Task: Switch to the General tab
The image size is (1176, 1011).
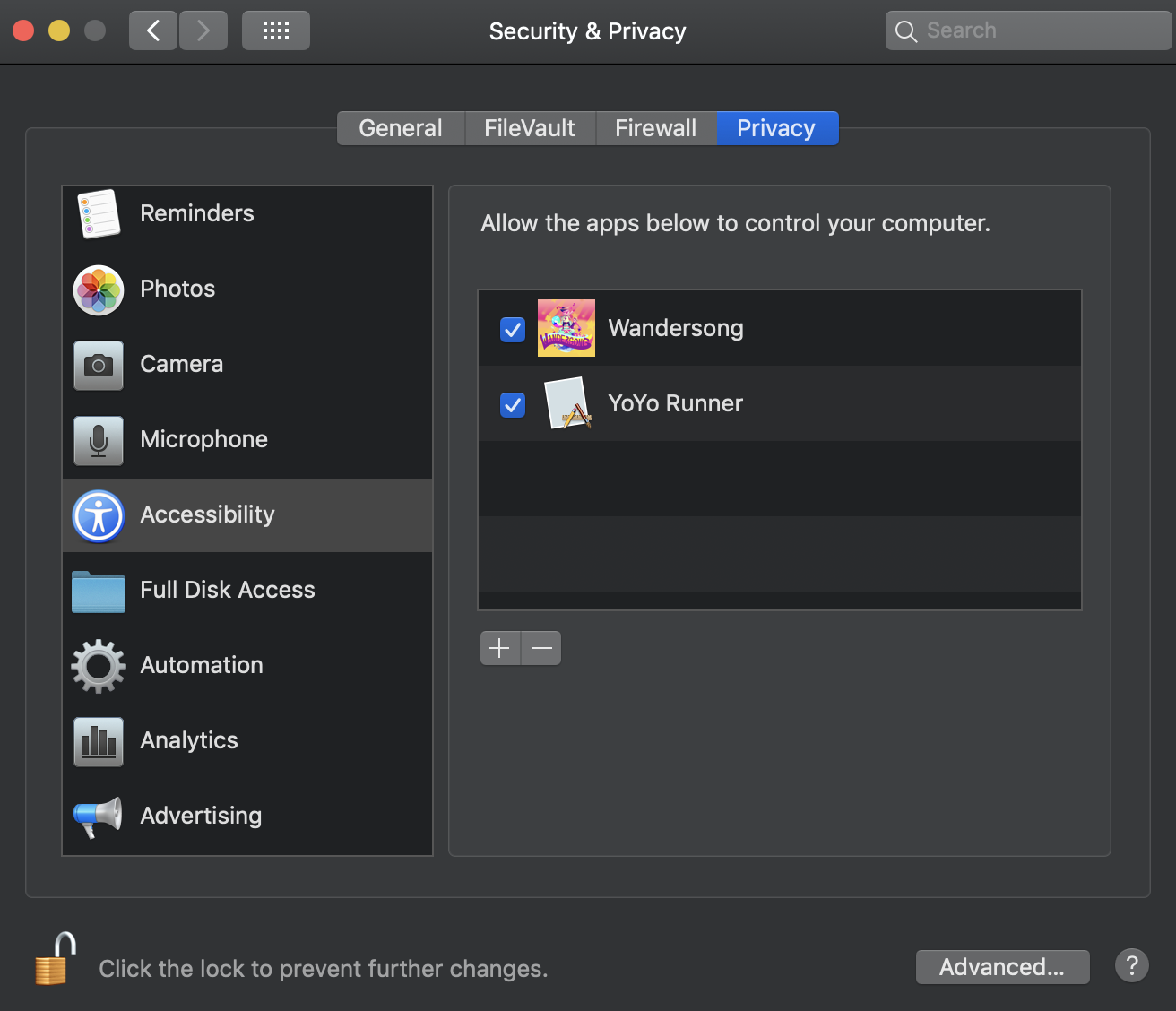Action: click(x=401, y=128)
